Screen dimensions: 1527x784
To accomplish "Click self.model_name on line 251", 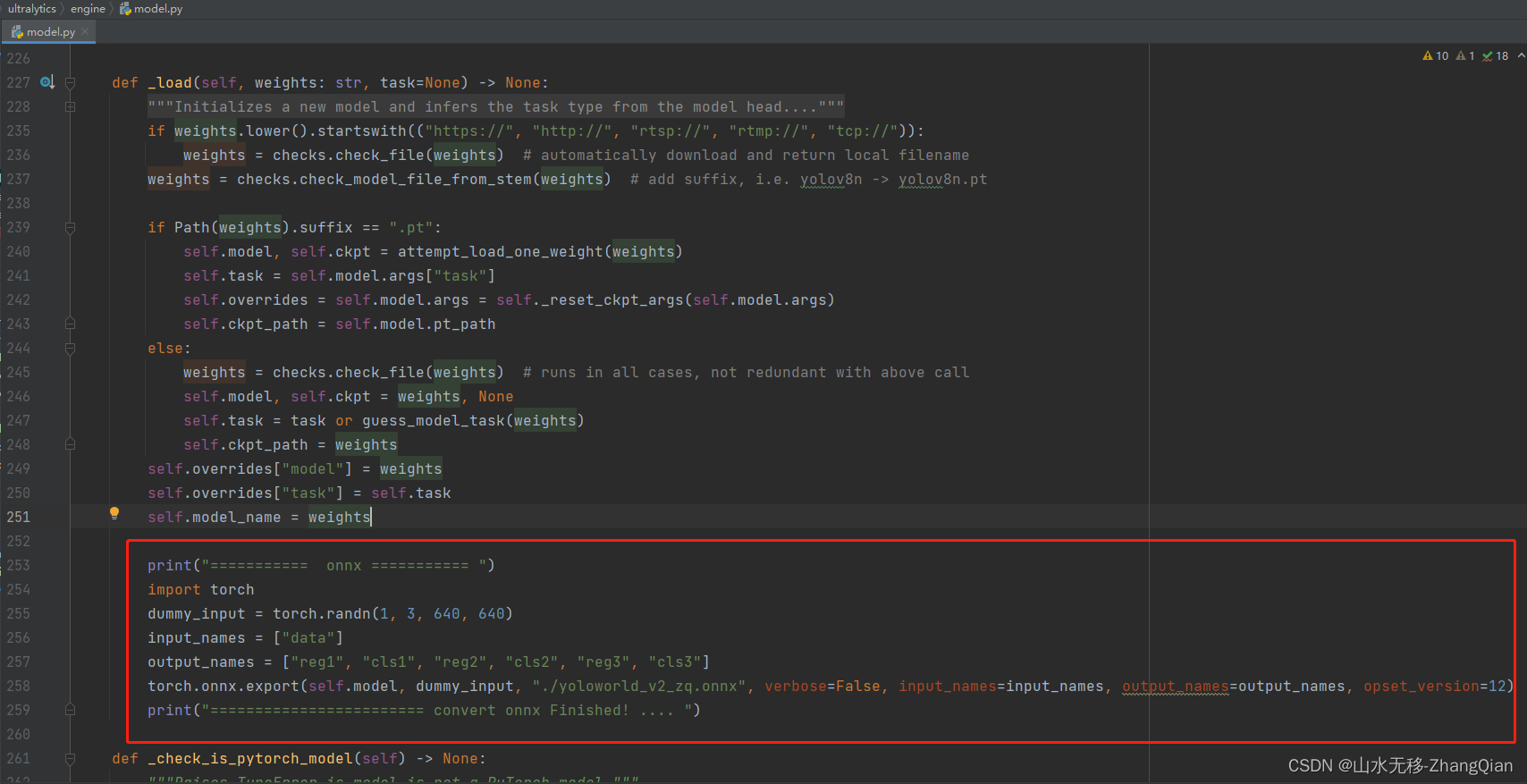I will click(x=215, y=517).
